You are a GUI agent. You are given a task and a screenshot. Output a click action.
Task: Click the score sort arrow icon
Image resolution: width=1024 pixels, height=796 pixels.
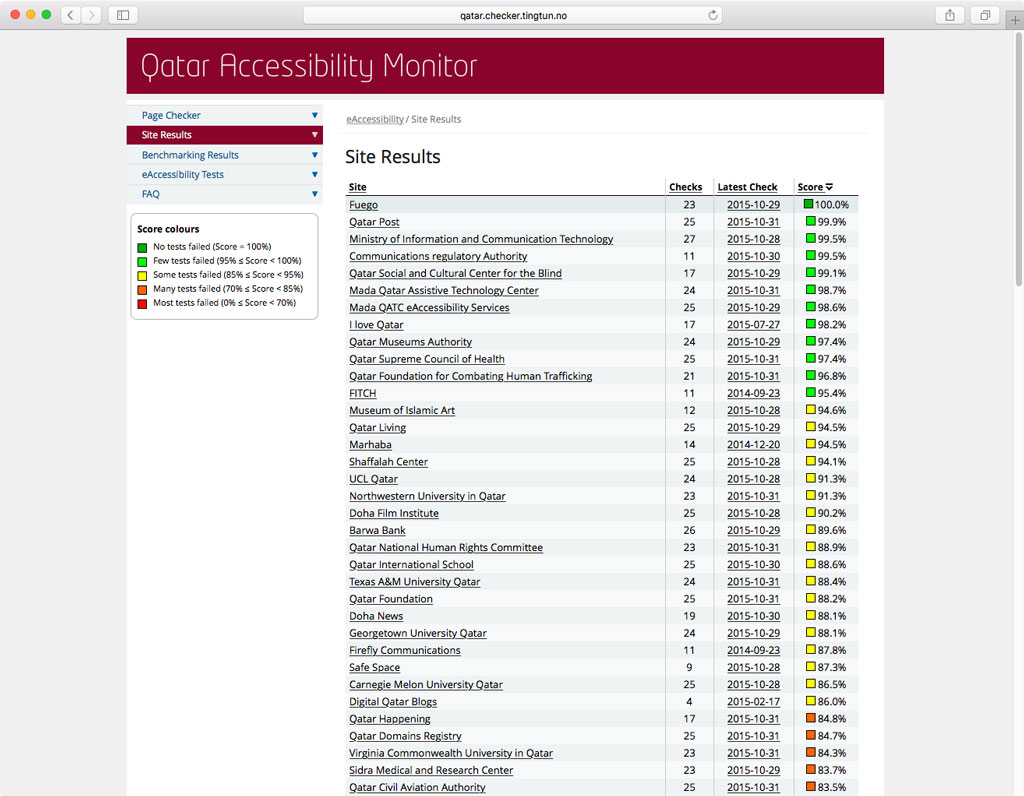point(829,187)
